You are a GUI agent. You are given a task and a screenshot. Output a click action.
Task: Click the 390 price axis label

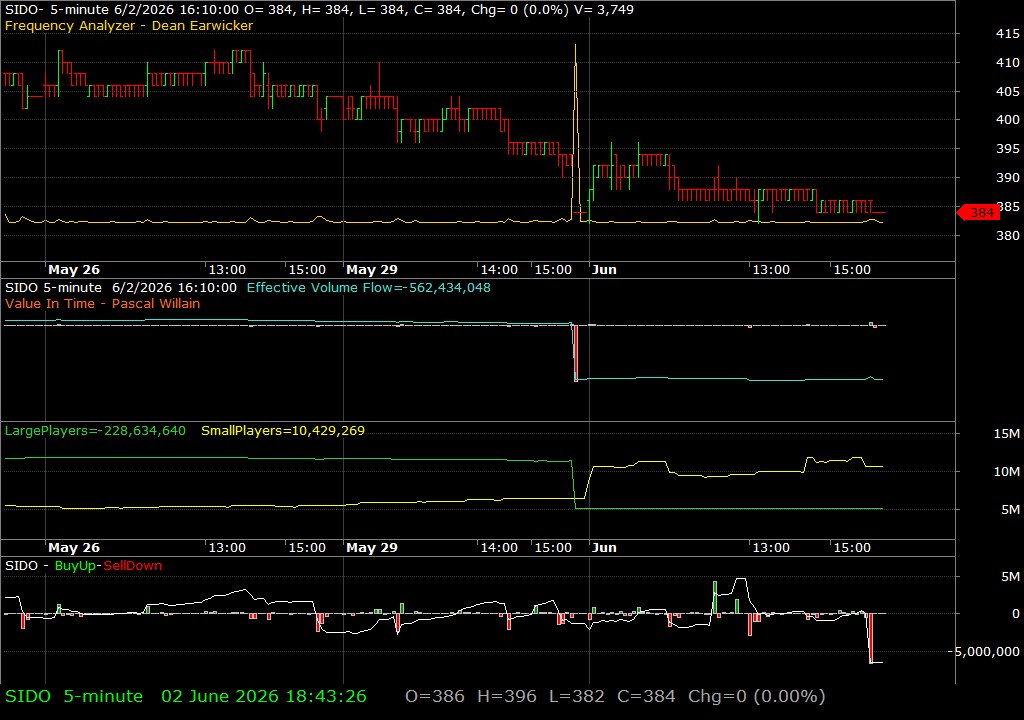(1008, 177)
